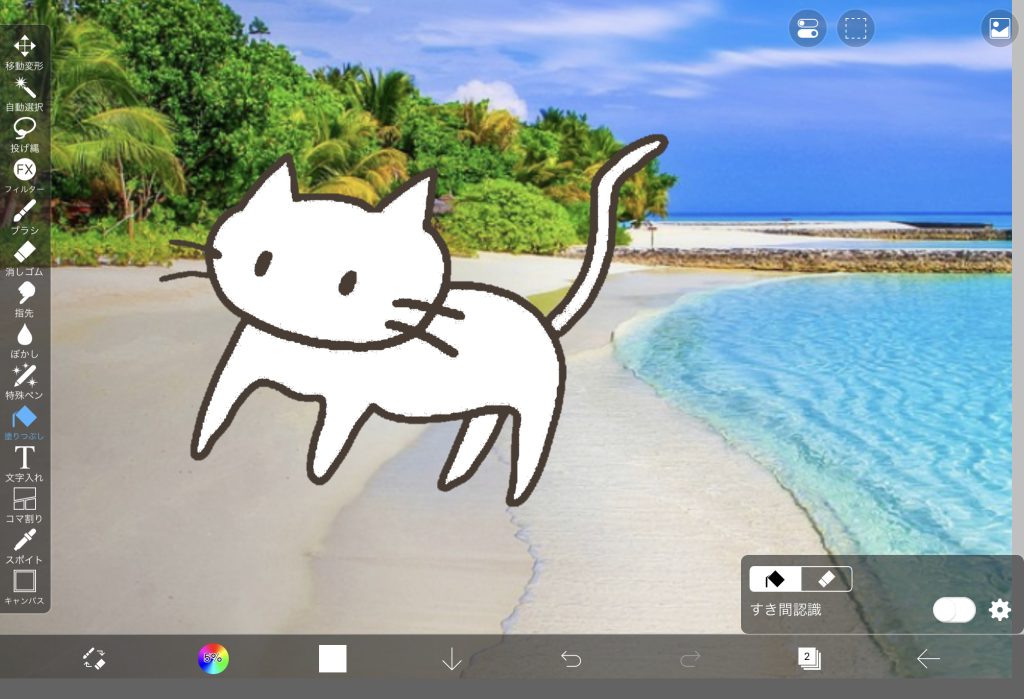Viewport: 1024px width, 699px height.
Task: Undo the last action
Action: [x=571, y=658]
